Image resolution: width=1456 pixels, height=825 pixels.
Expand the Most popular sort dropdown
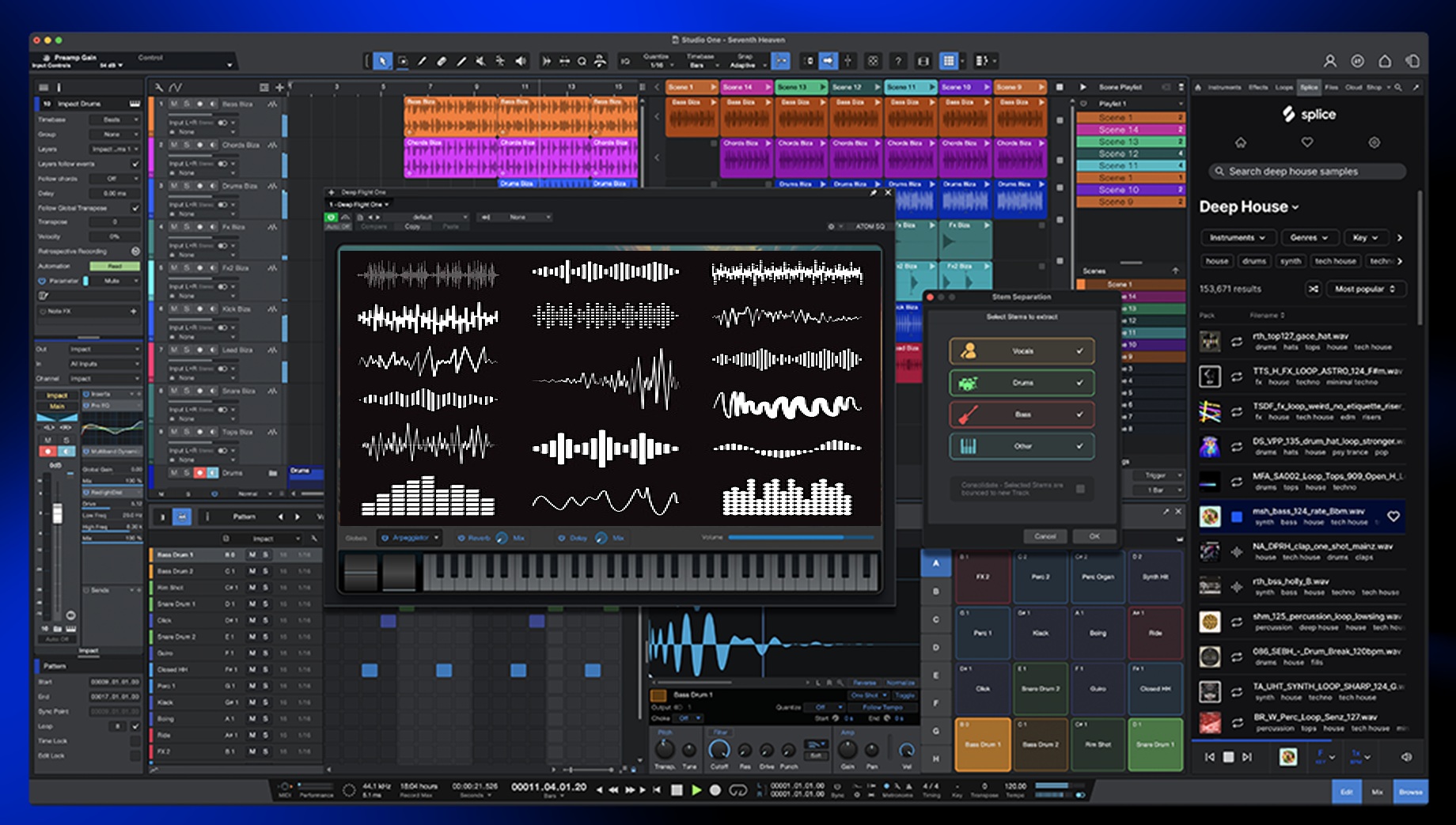(1366, 289)
